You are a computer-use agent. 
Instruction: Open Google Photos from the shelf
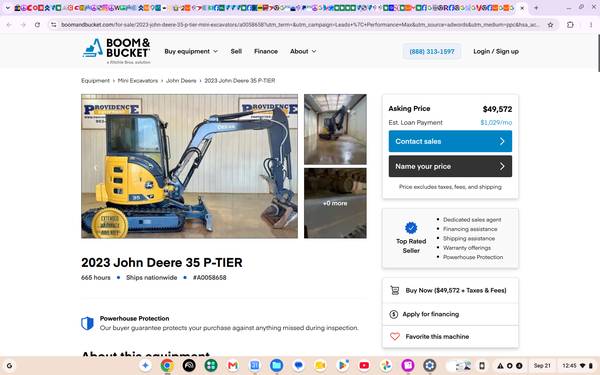coord(386,365)
